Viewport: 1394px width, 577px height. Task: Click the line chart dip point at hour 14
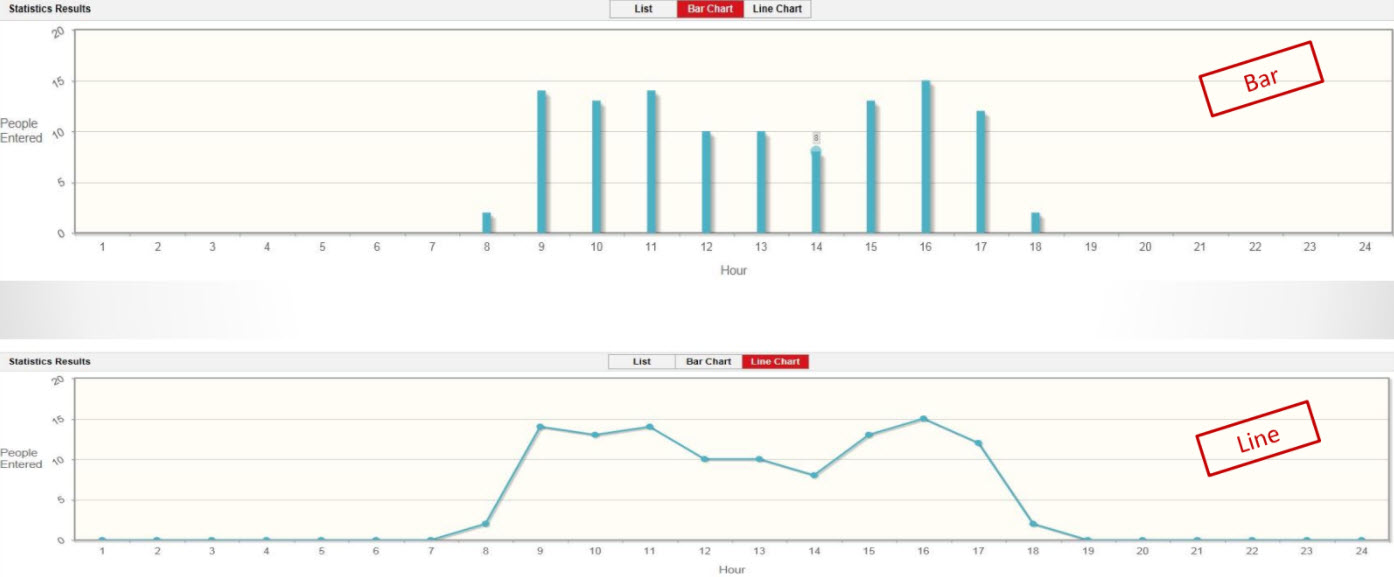coord(814,475)
